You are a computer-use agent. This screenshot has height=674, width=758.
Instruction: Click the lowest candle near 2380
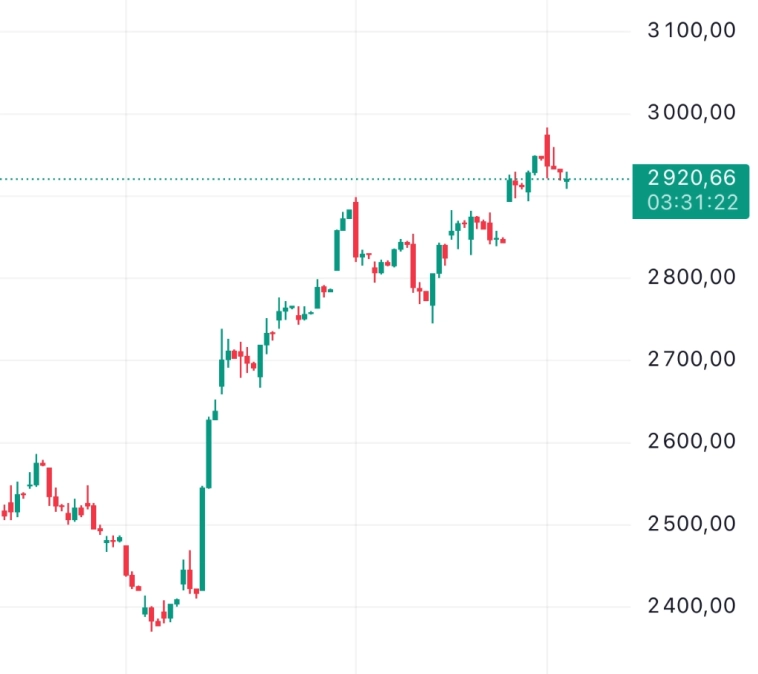point(152,618)
